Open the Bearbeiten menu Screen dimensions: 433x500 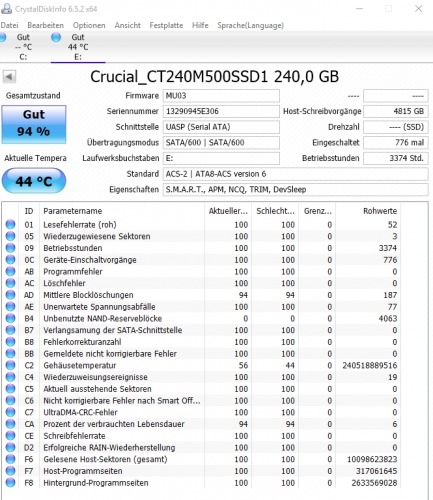coord(45,25)
